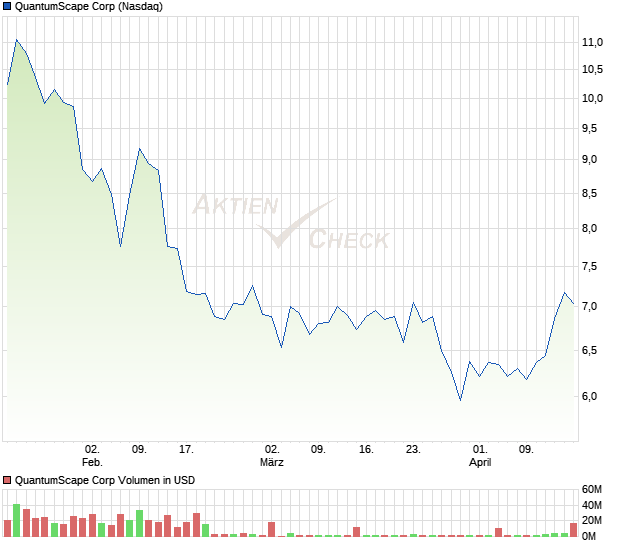This screenshot has width=620, height=546.
Task: Click the 7,5 price axis label
Action: [x=589, y=266]
